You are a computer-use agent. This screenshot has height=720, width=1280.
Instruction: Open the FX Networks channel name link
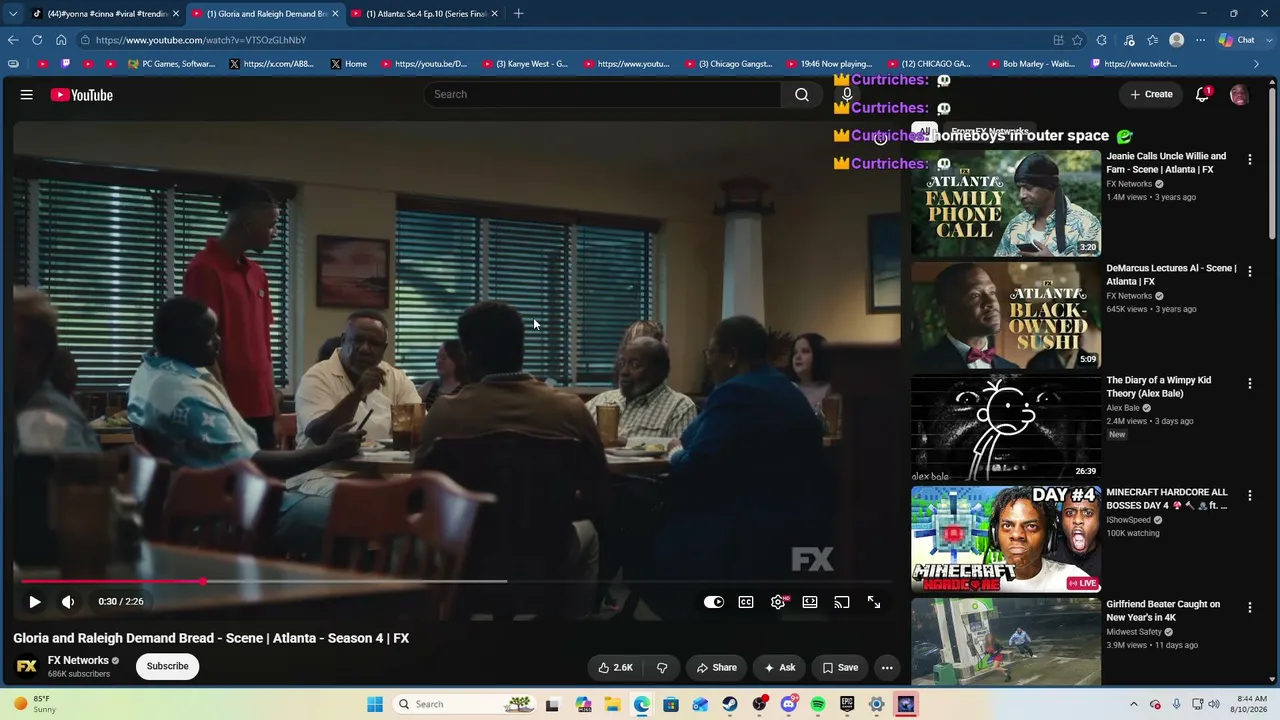click(x=78, y=660)
